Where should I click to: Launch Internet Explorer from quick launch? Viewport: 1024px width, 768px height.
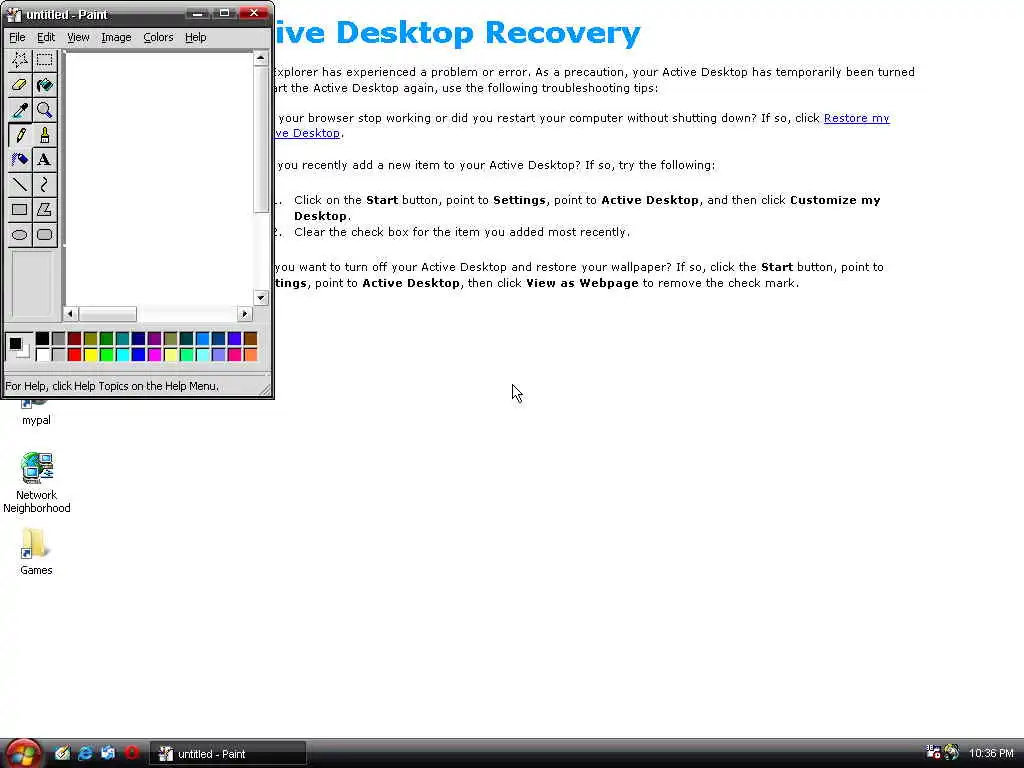point(86,753)
